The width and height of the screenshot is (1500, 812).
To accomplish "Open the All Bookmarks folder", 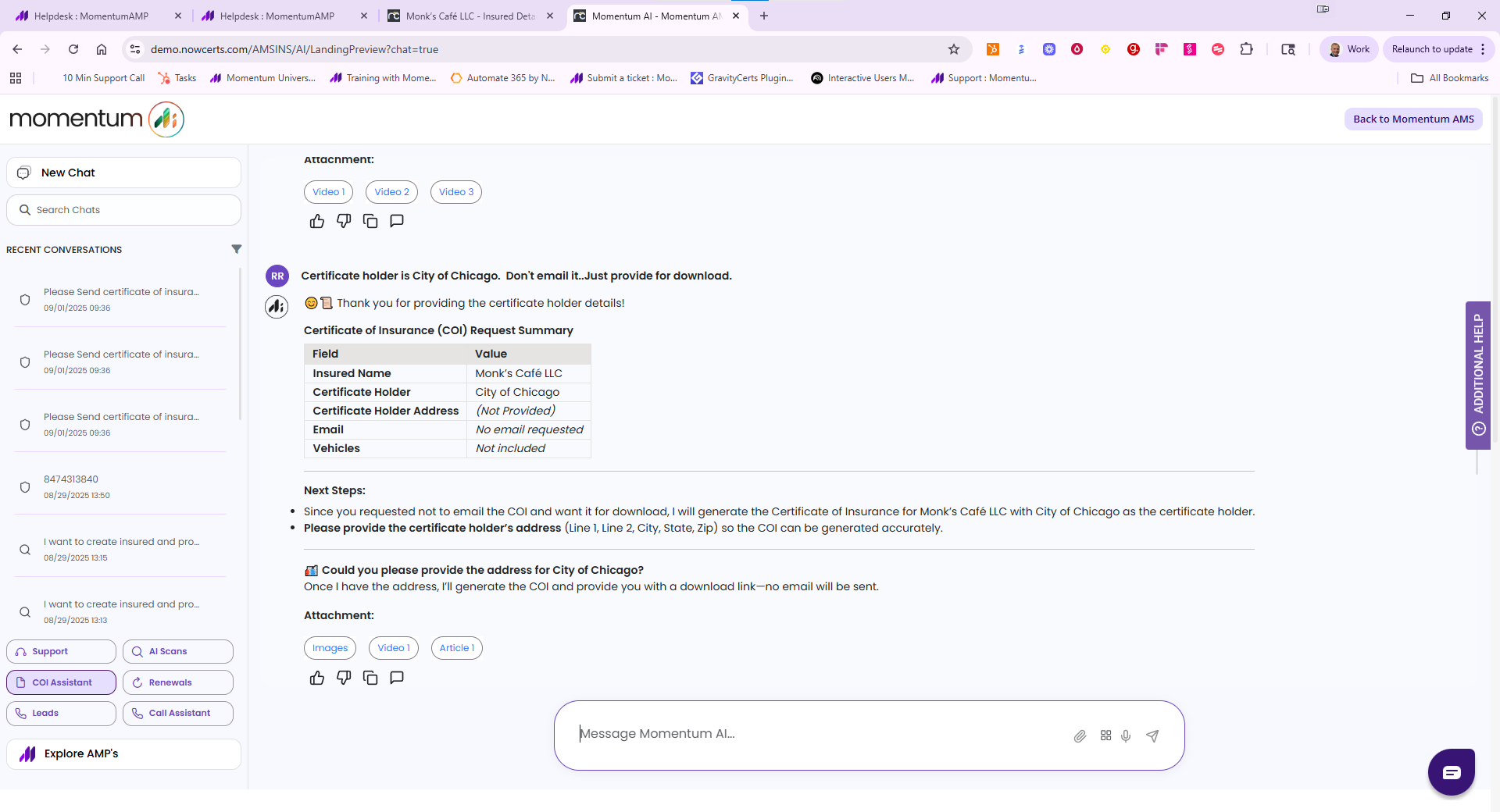I will pos(1450,78).
